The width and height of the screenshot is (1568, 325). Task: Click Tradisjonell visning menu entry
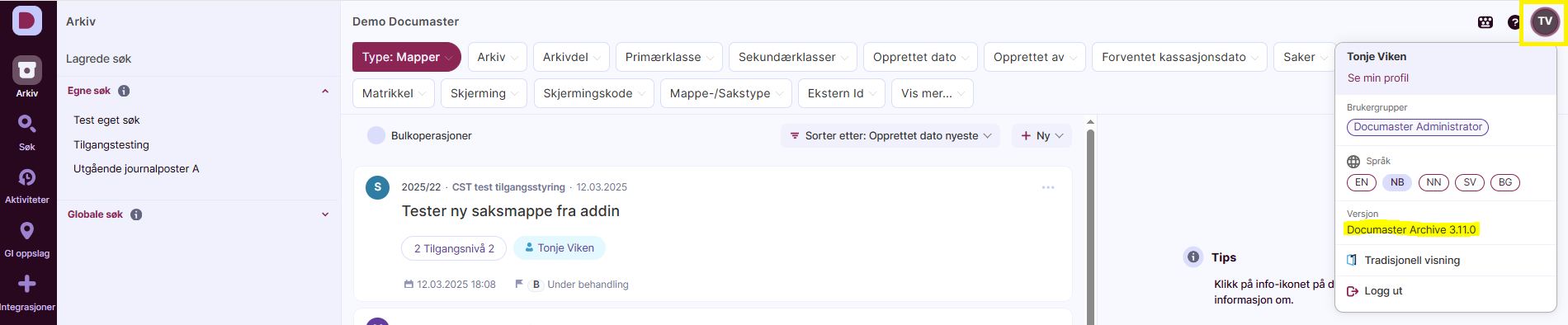(1412, 260)
